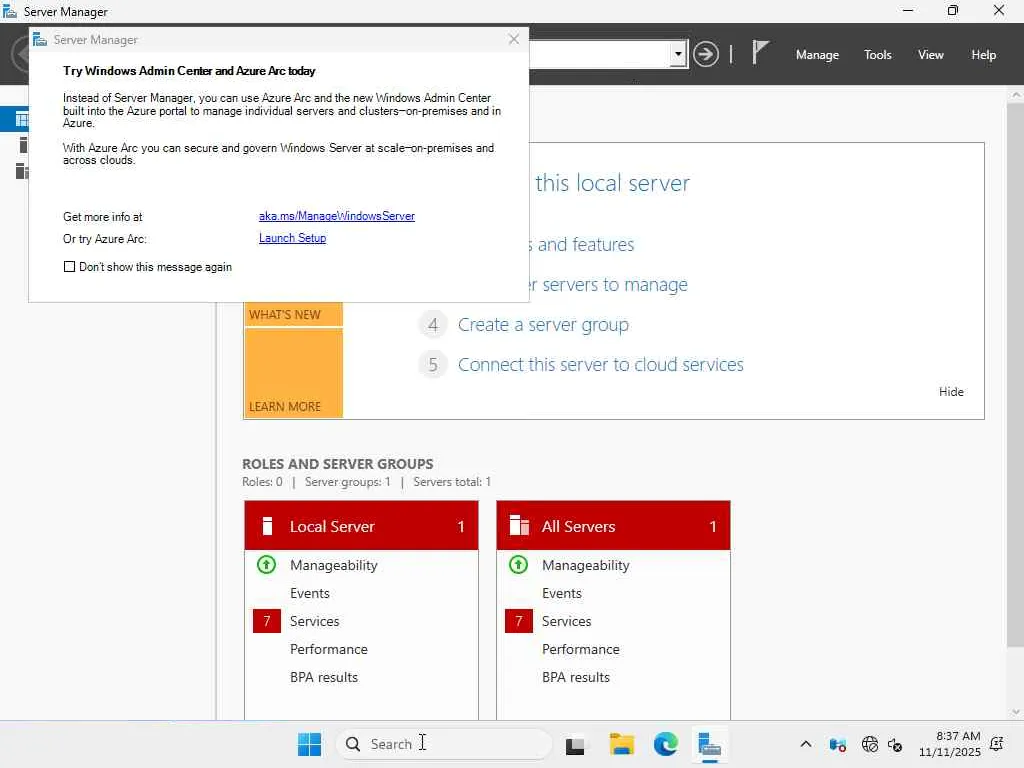The image size is (1024, 768).
Task: Check 'Don't show this message again'
Action: tap(69, 266)
